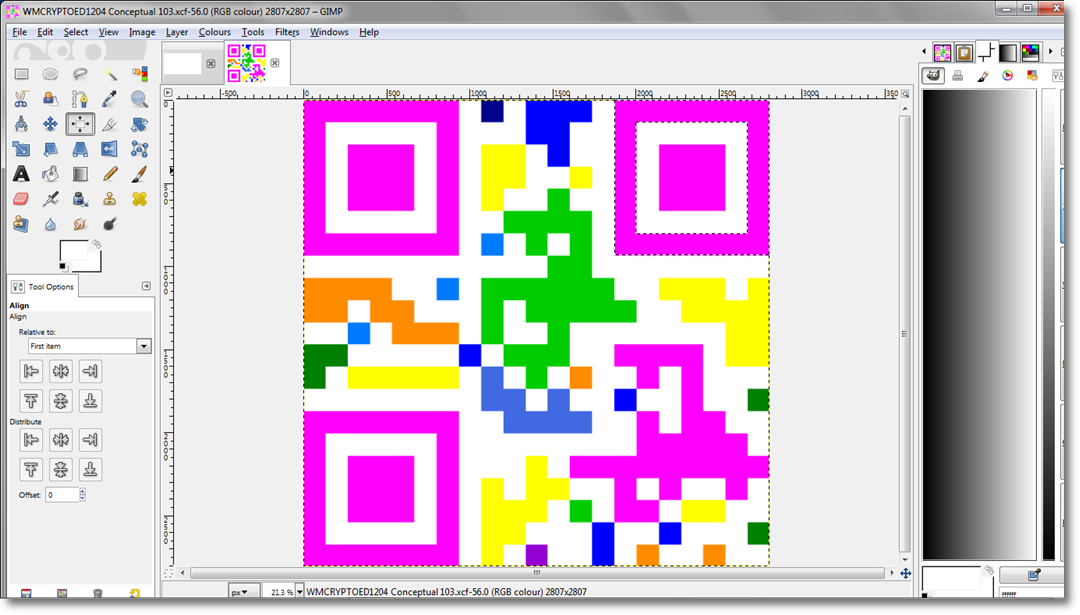Open the image menu arrow at ruler corner
The width and height of the screenshot is (1080, 615).
[x=168, y=93]
